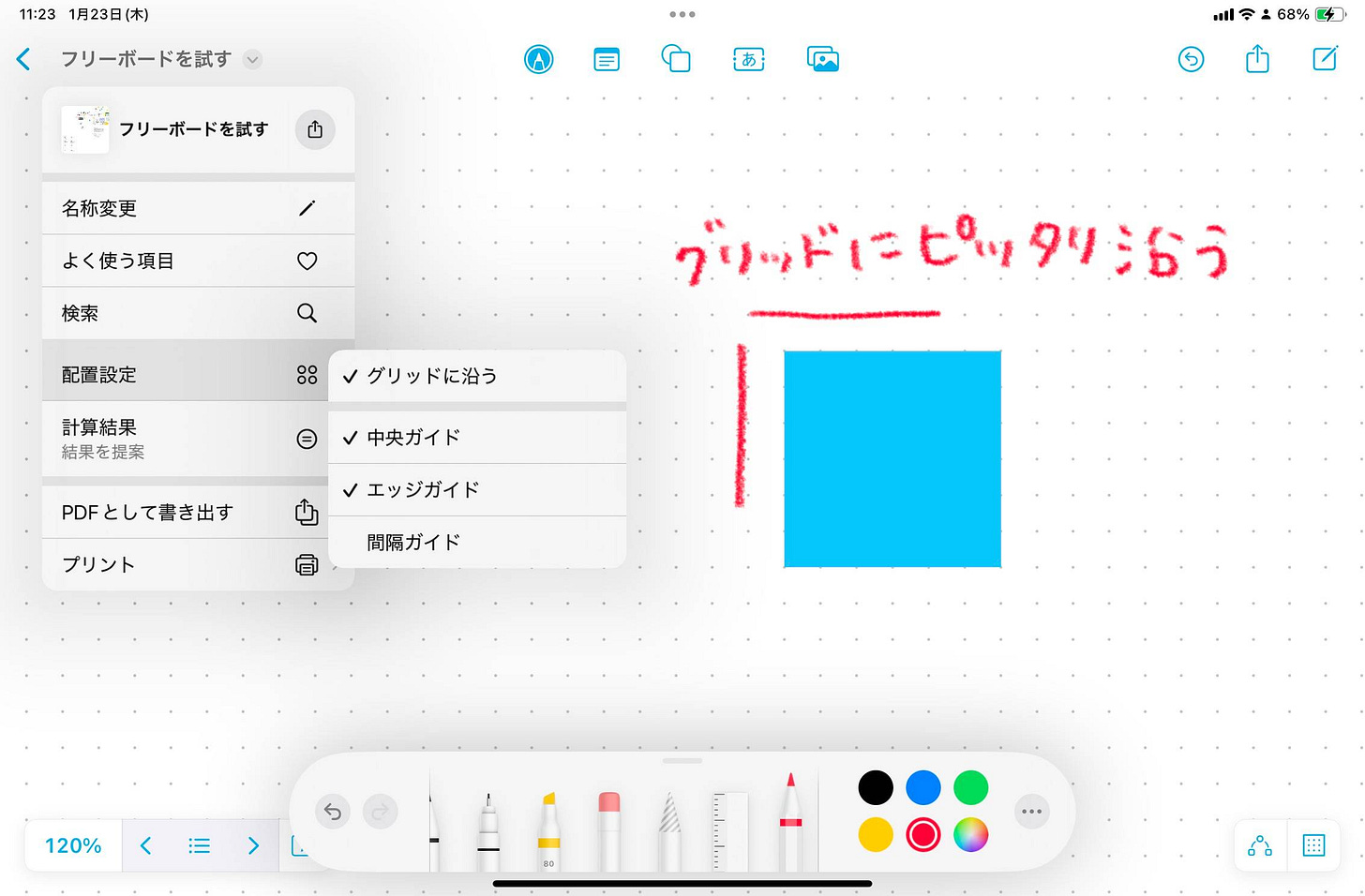1365x896 pixels.
Task: Go to previous scene arrow
Action: pos(145,845)
